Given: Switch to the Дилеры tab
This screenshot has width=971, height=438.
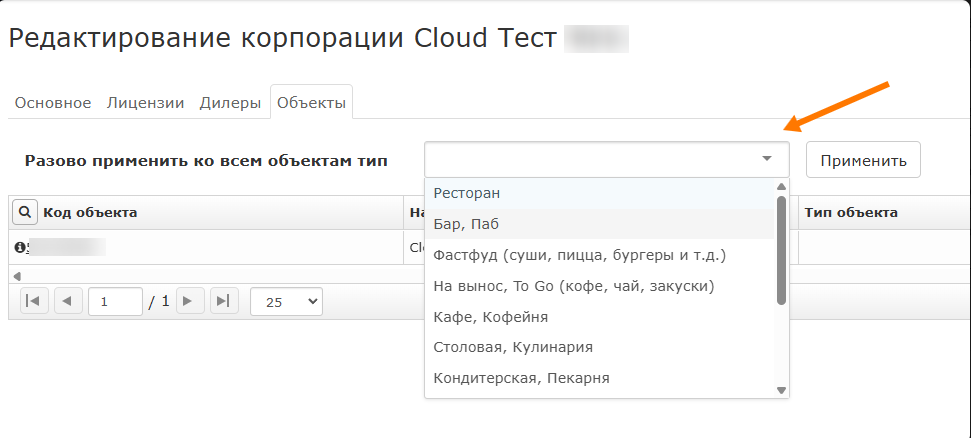Looking at the screenshot, I should pos(230,102).
